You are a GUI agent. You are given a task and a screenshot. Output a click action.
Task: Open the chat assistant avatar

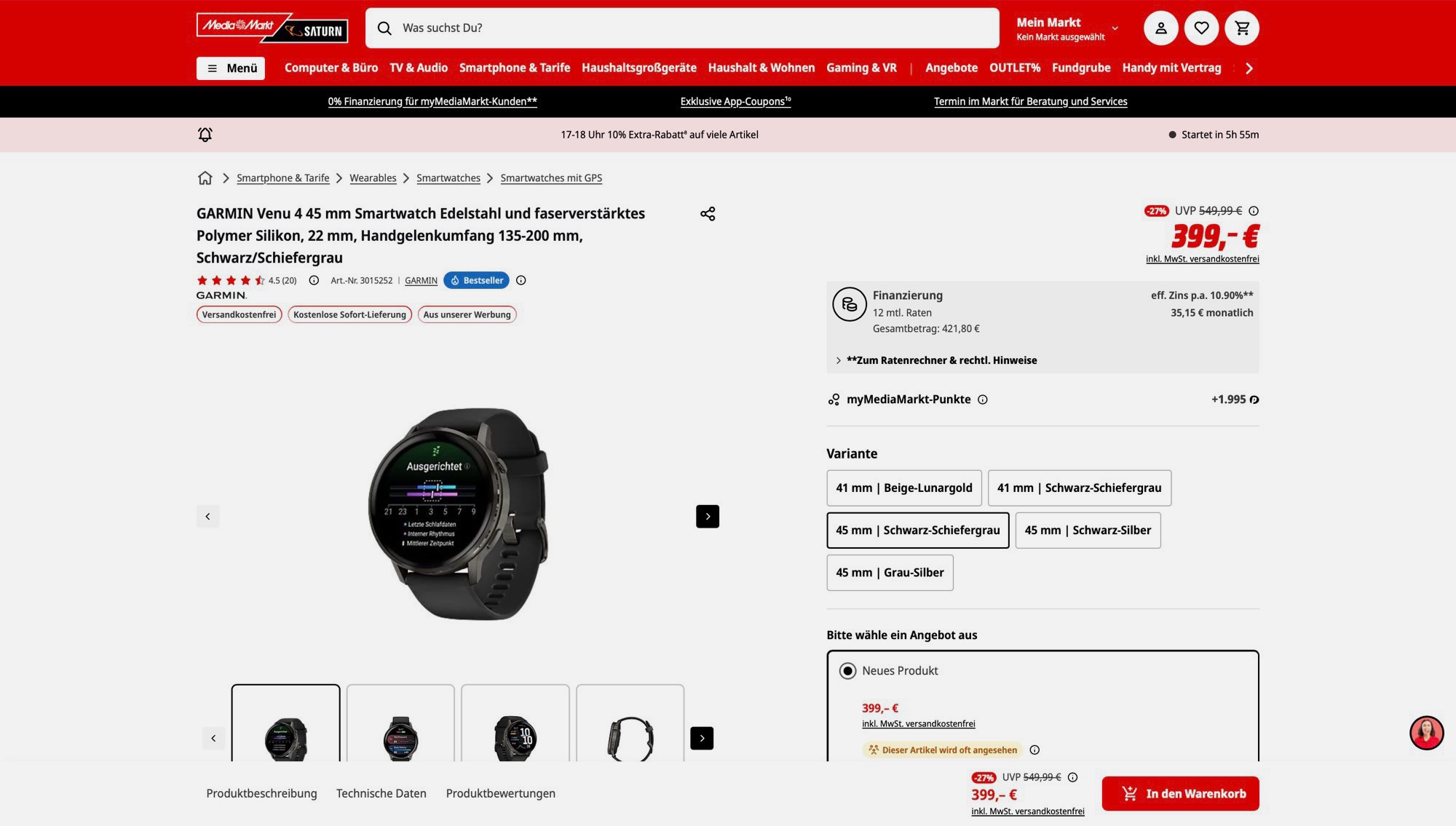point(1426,732)
